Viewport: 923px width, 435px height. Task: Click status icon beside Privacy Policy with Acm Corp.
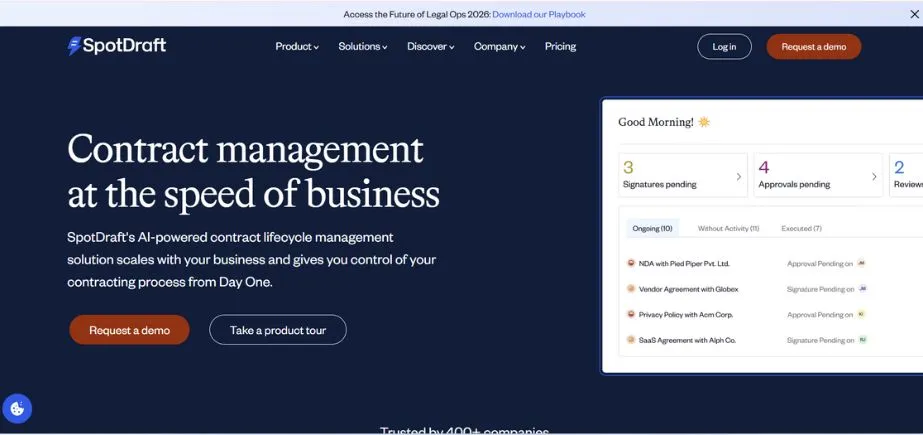pyautogui.click(x=631, y=314)
